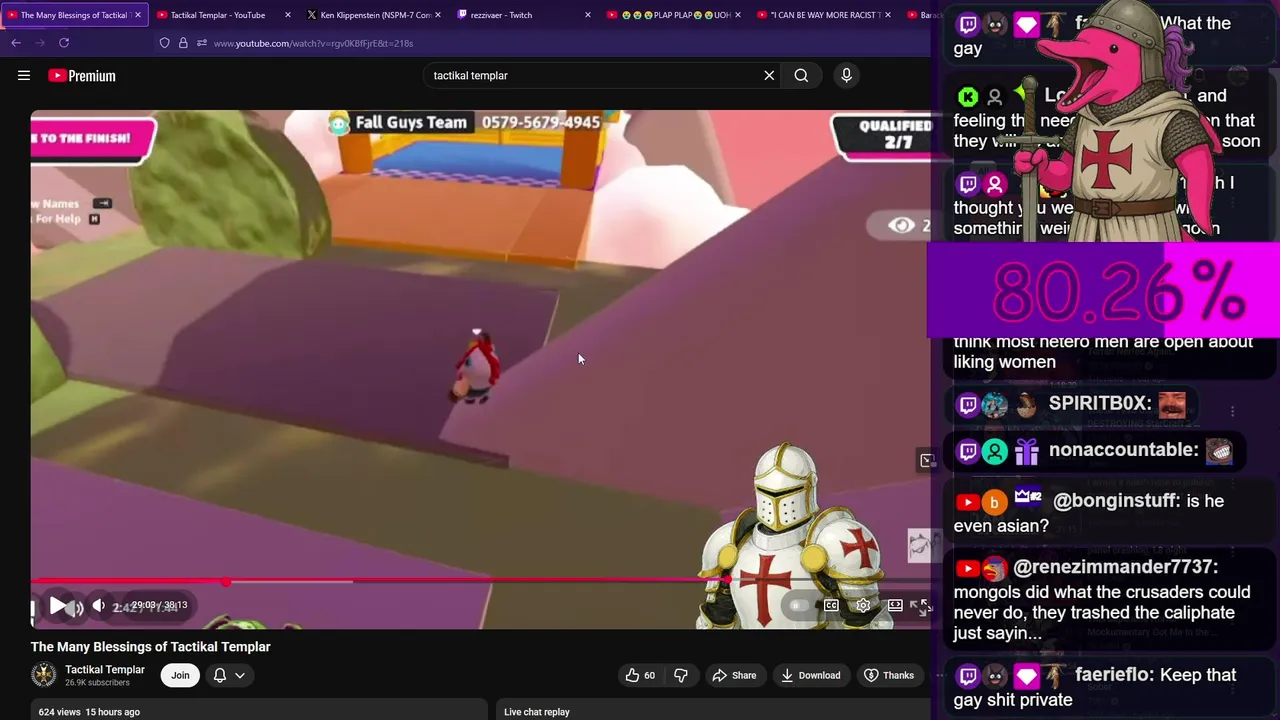
Task: Toggle closed captions CC
Action: pyautogui.click(x=831, y=605)
